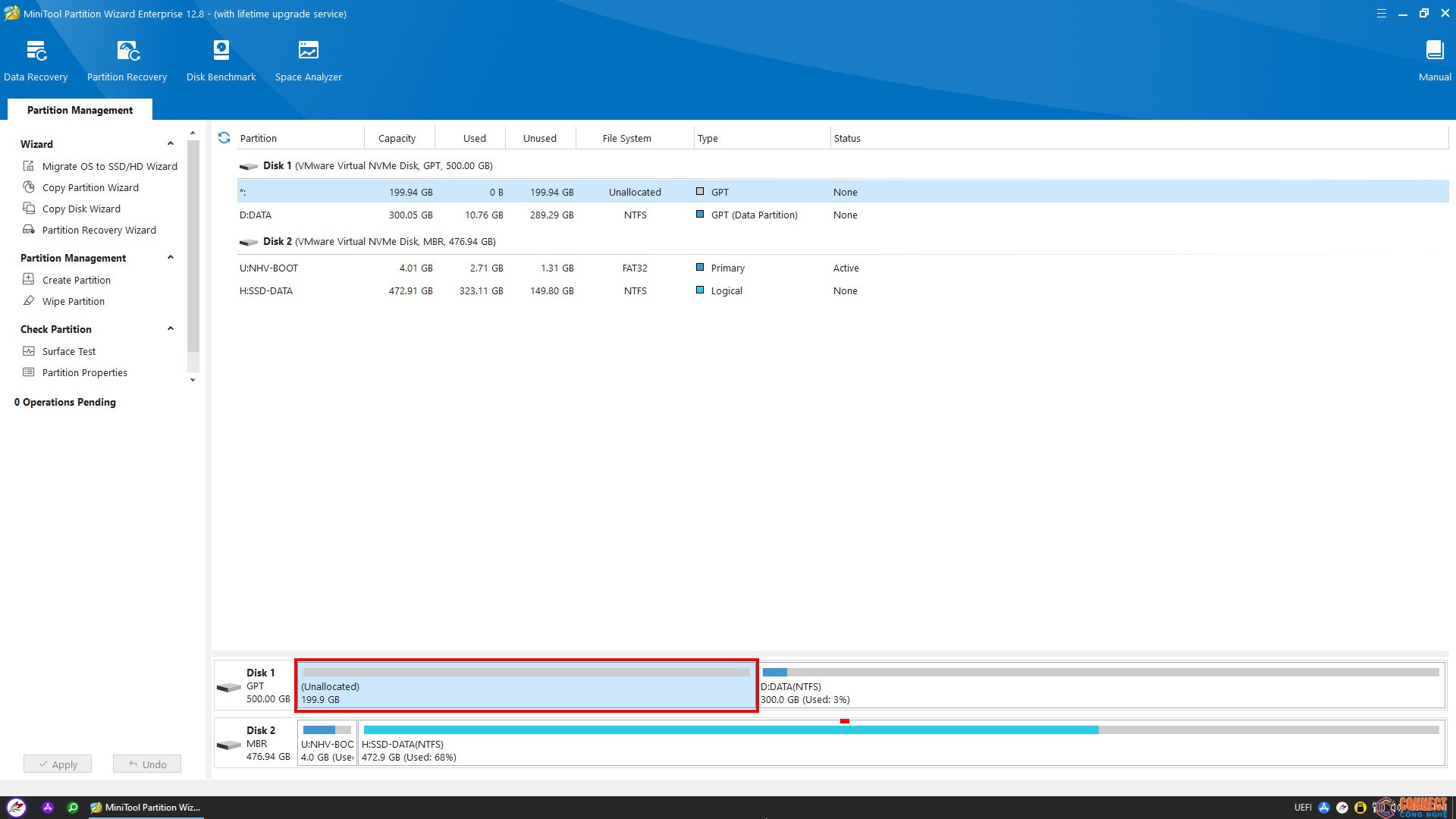Click the Surface Test icon
Screen dimensions: 1456x819
tap(29, 351)
